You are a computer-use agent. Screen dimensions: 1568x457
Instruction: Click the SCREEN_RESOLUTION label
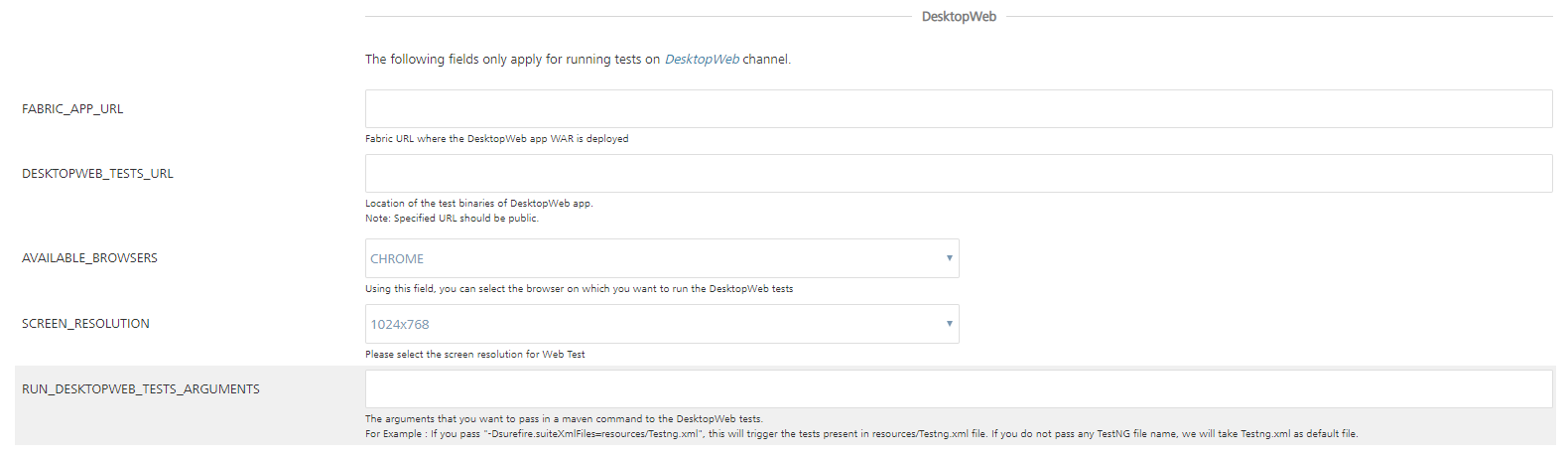click(x=85, y=324)
